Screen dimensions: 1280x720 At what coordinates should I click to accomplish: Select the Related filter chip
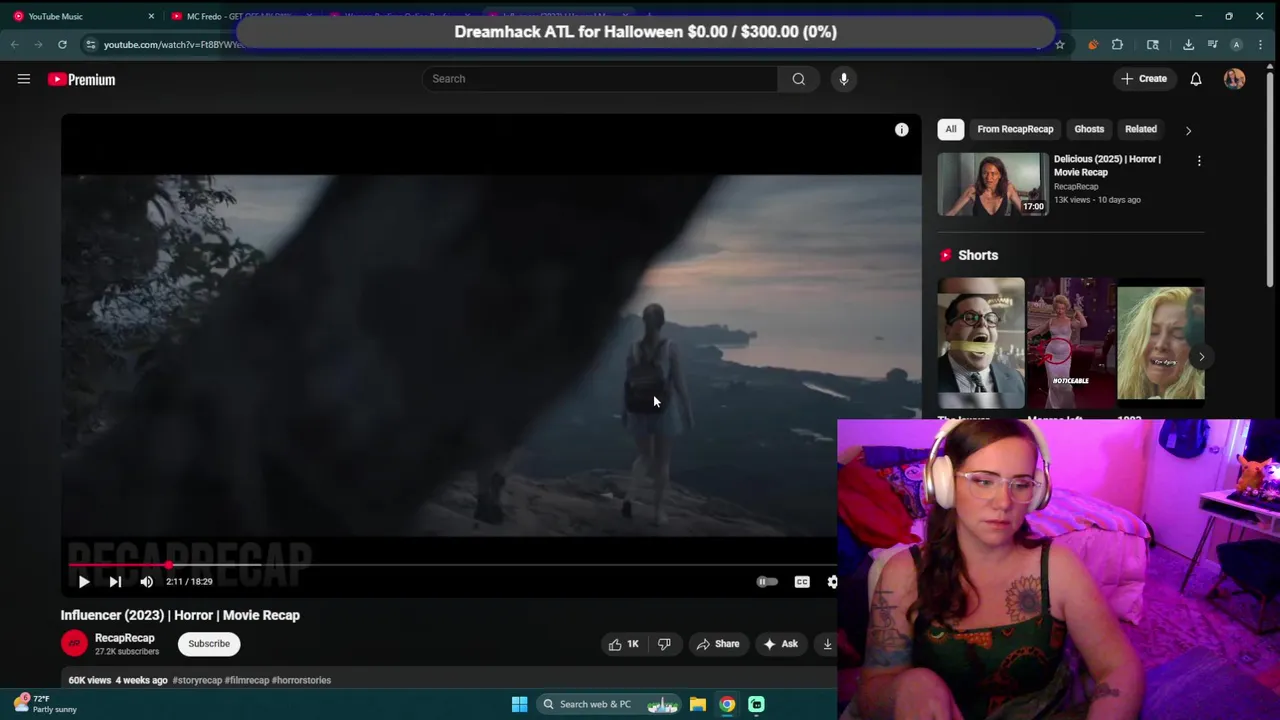pyautogui.click(x=1140, y=129)
